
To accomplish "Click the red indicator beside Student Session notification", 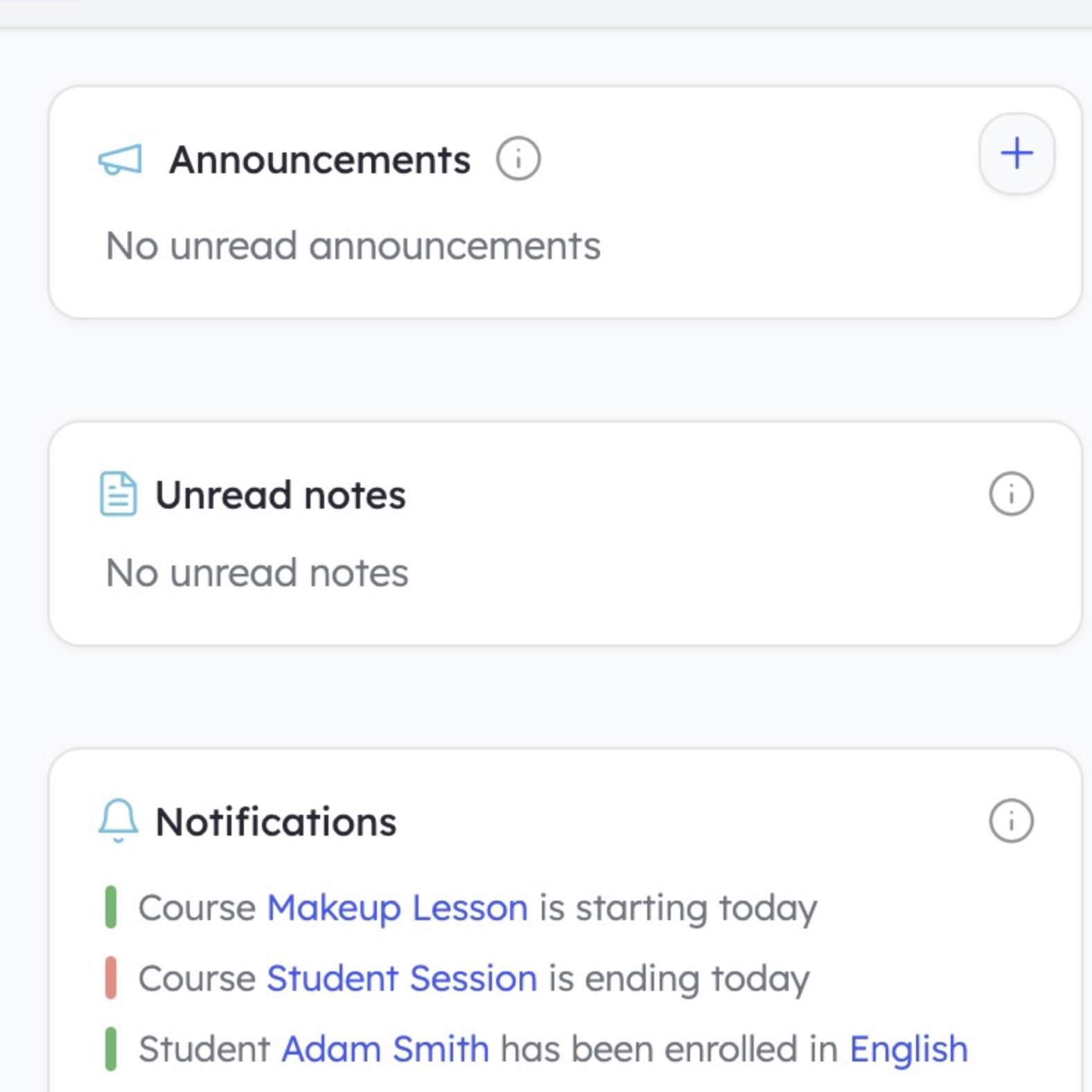I will [x=109, y=978].
